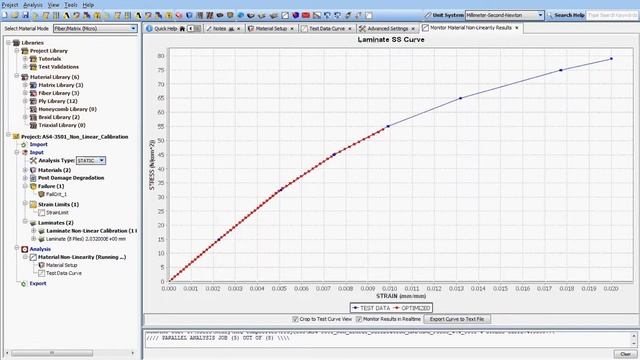640x360 pixels.
Task: Open the Project menu
Action: pos(10,5)
